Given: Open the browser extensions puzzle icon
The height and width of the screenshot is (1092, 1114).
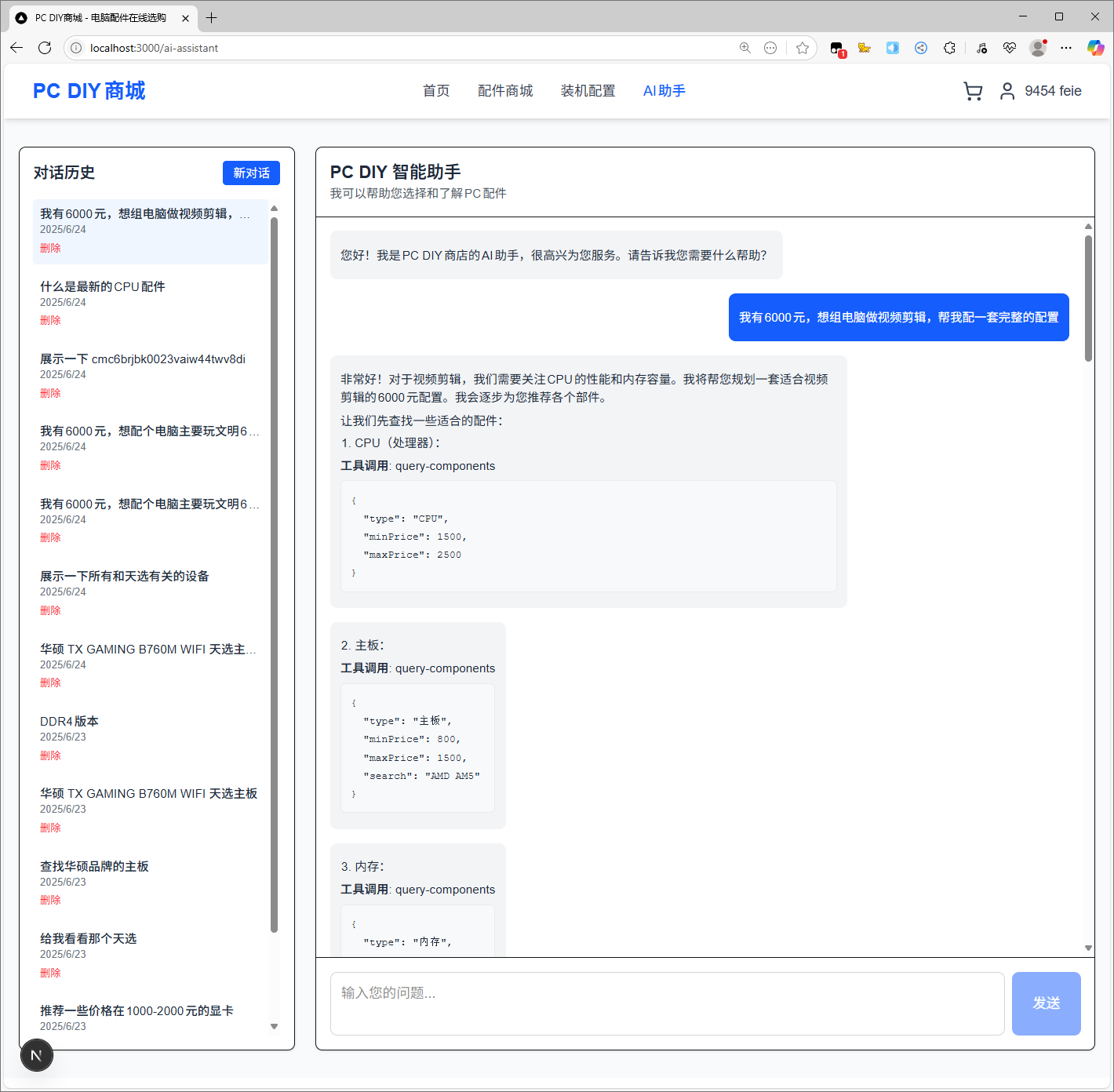Looking at the screenshot, I should [x=949, y=48].
